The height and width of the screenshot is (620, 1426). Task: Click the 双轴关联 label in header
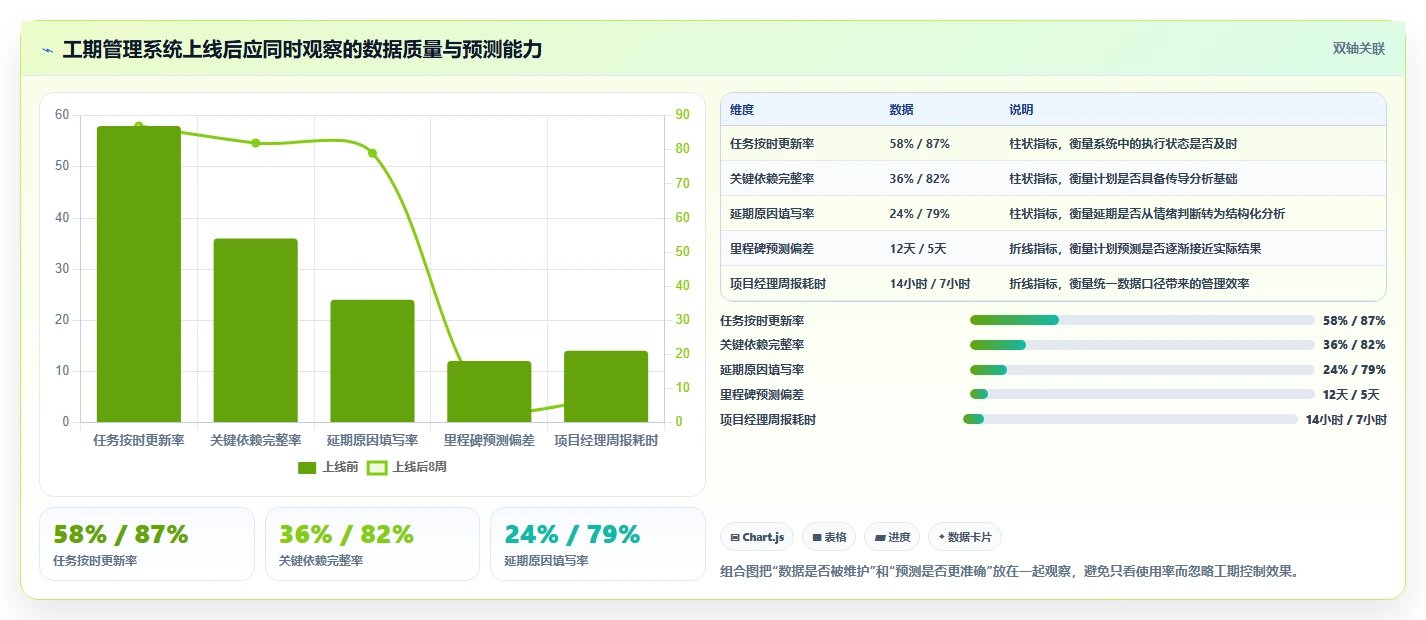click(x=1359, y=49)
